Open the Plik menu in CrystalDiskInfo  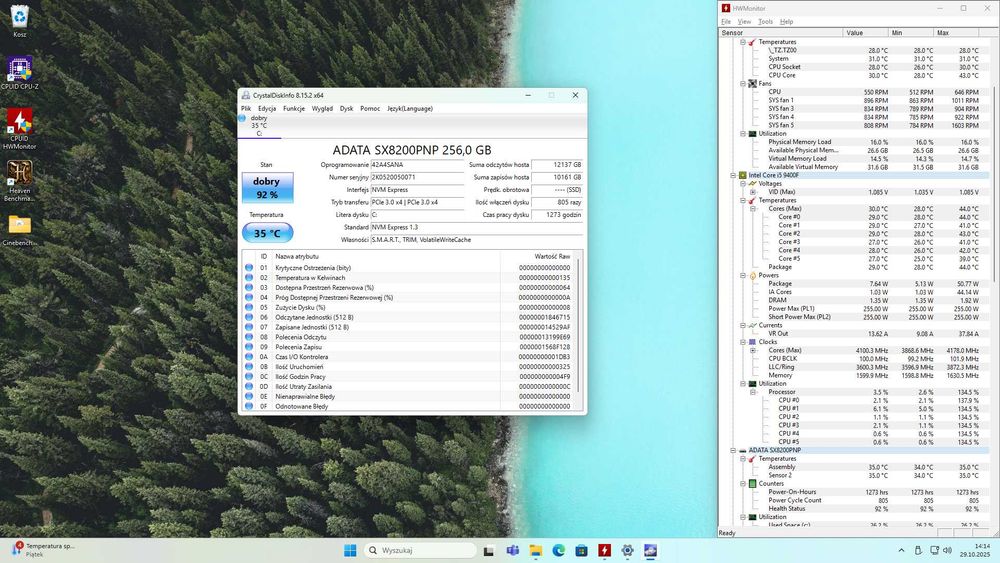coord(246,108)
